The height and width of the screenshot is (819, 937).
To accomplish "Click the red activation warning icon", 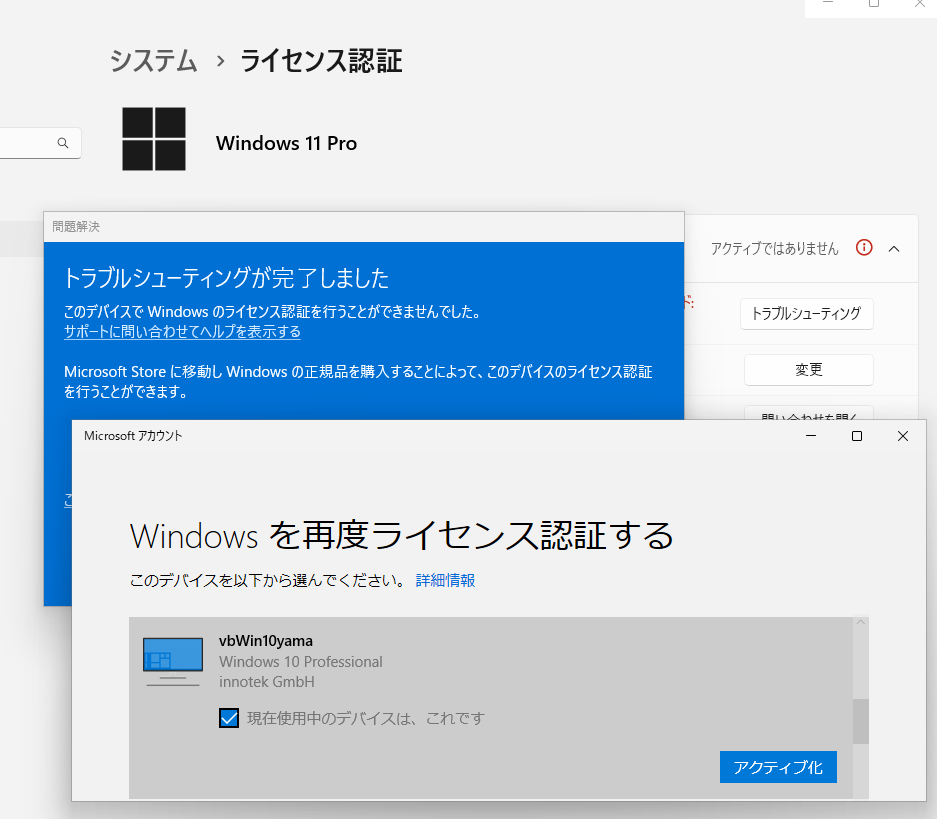I will [864, 248].
